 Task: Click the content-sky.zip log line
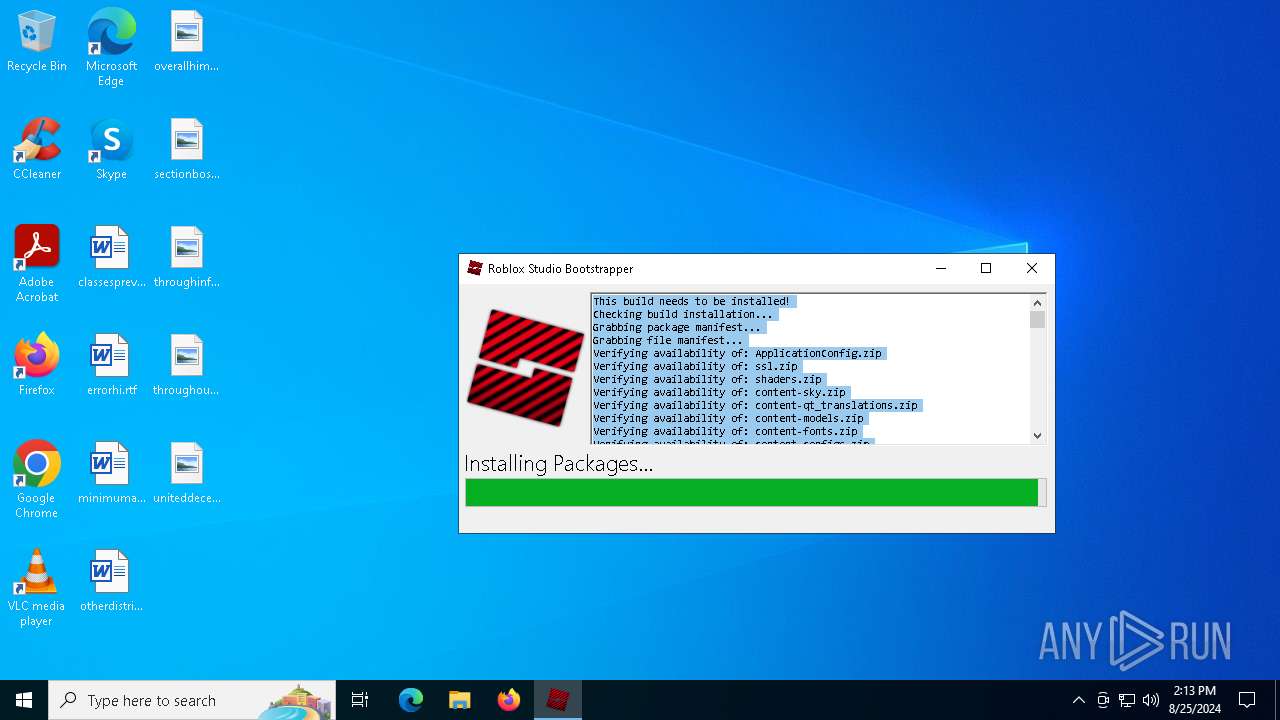pyautogui.click(x=719, y=392)
